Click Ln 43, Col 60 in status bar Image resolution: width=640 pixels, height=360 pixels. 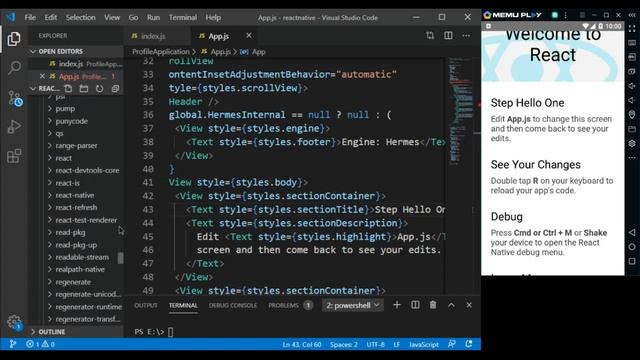pyautogui.click(x=302, y=344)
